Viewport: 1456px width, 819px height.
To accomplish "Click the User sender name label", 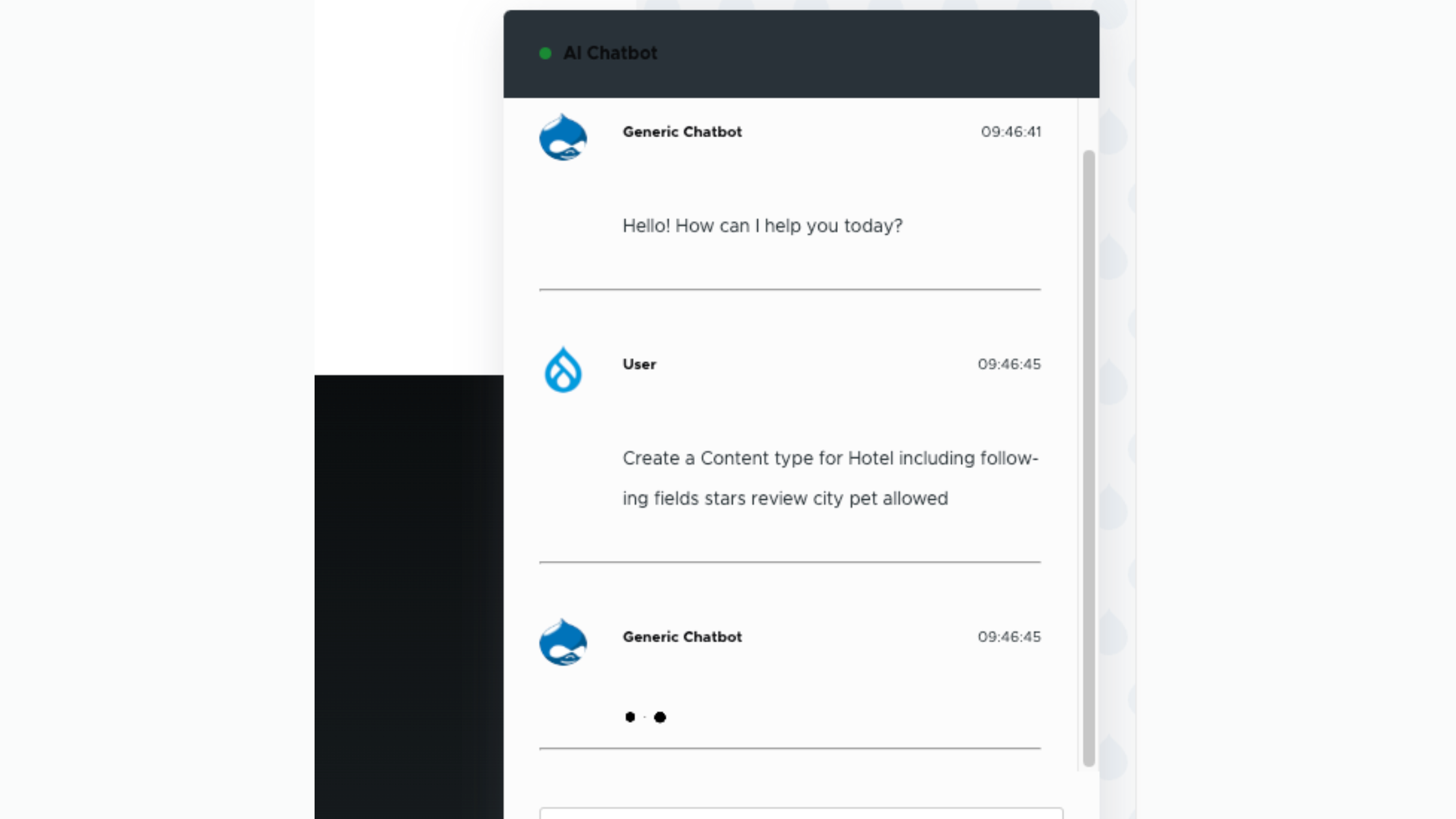I will (x=639, y=364).
